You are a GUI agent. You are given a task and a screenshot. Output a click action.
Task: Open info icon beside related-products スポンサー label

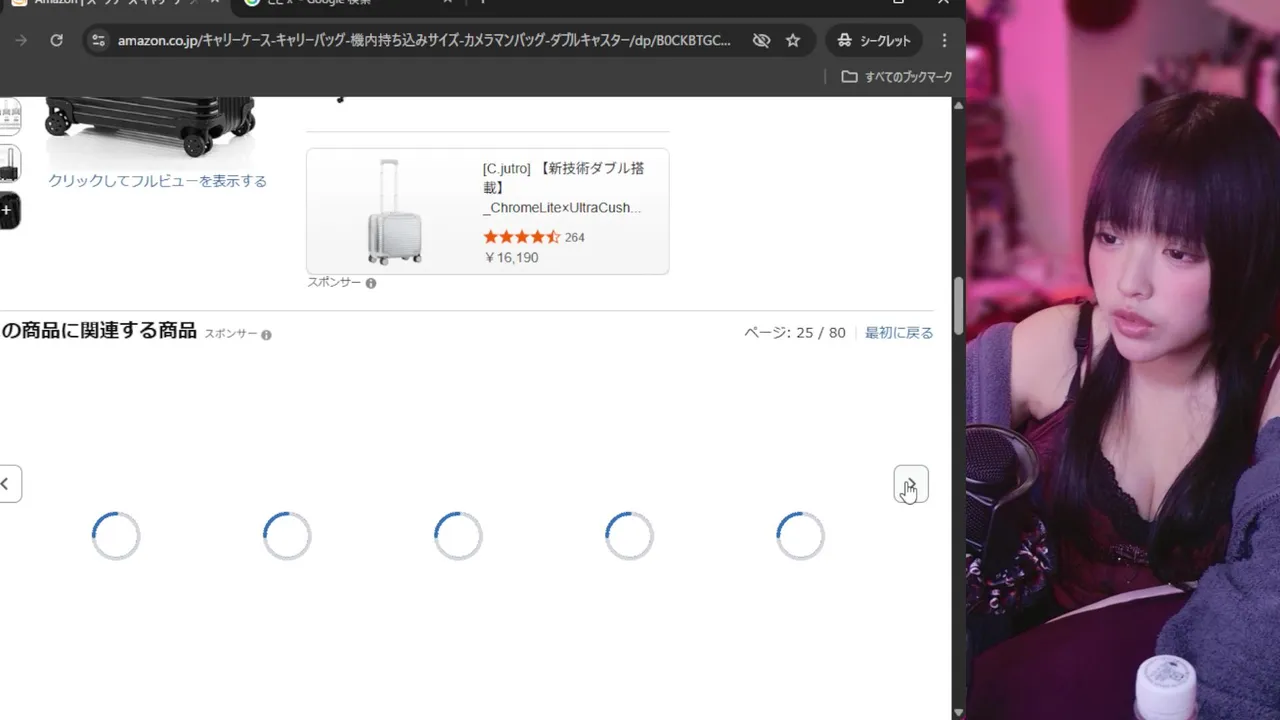pos(266,335)
